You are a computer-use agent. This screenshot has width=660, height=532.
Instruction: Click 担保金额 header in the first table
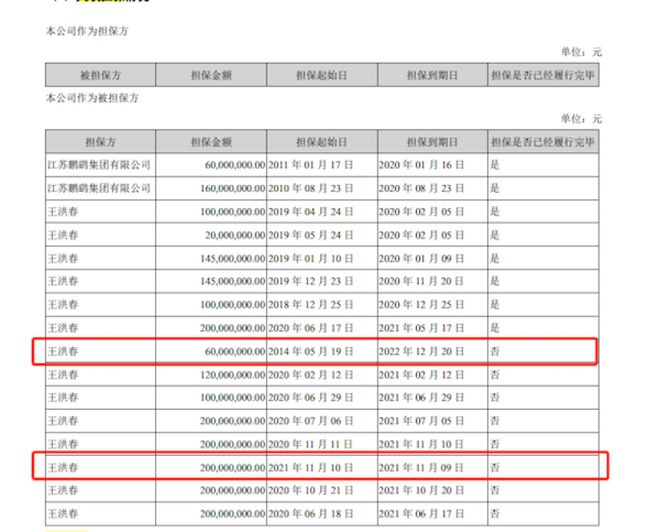pyautogui.click(x=211, y=75)
